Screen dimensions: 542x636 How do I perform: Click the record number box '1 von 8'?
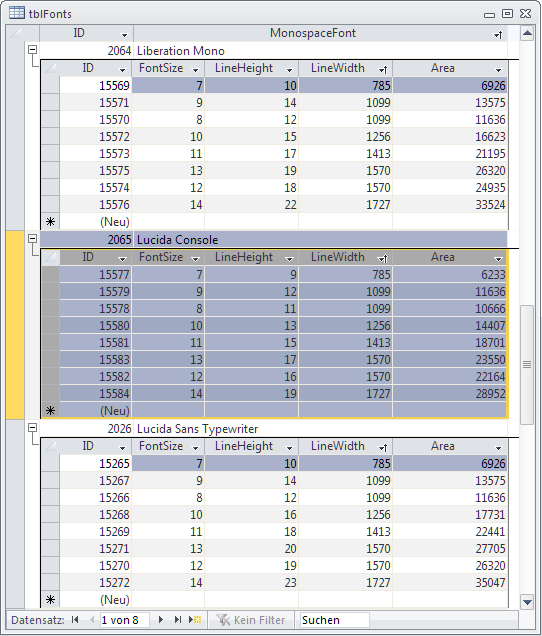(x=125, y=620)
